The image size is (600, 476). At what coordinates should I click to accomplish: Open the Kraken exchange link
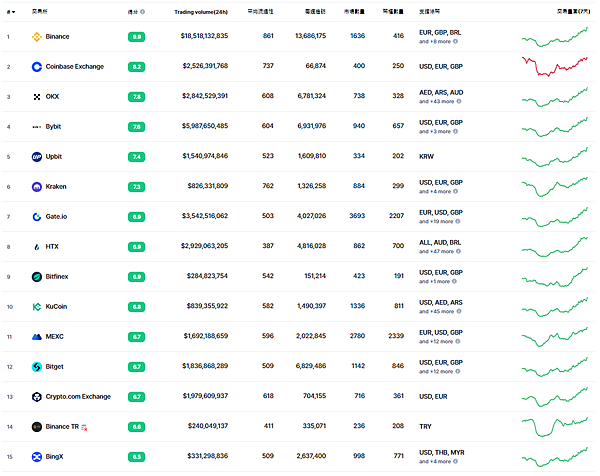56,187
